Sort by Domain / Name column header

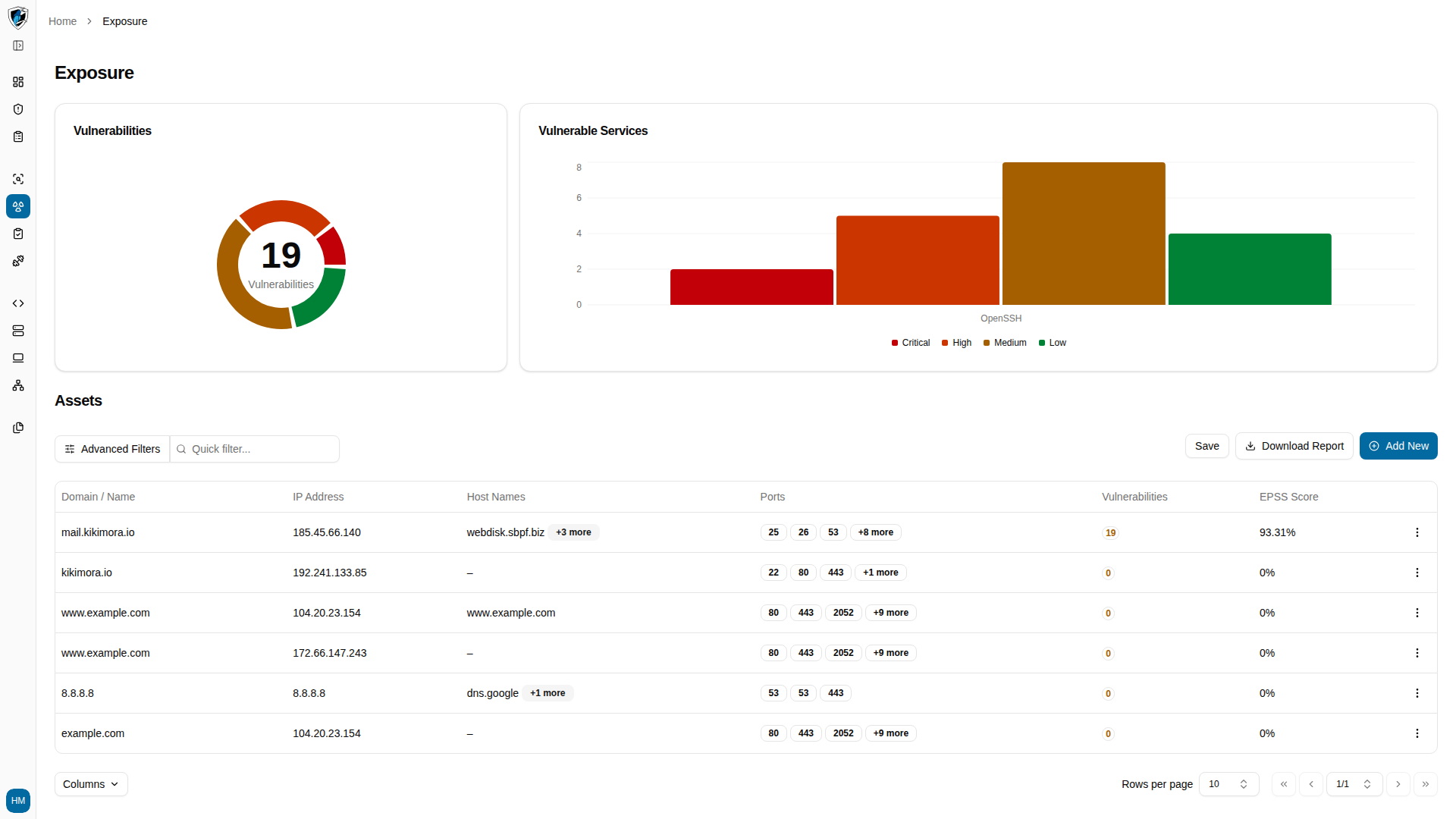[98, 497]
